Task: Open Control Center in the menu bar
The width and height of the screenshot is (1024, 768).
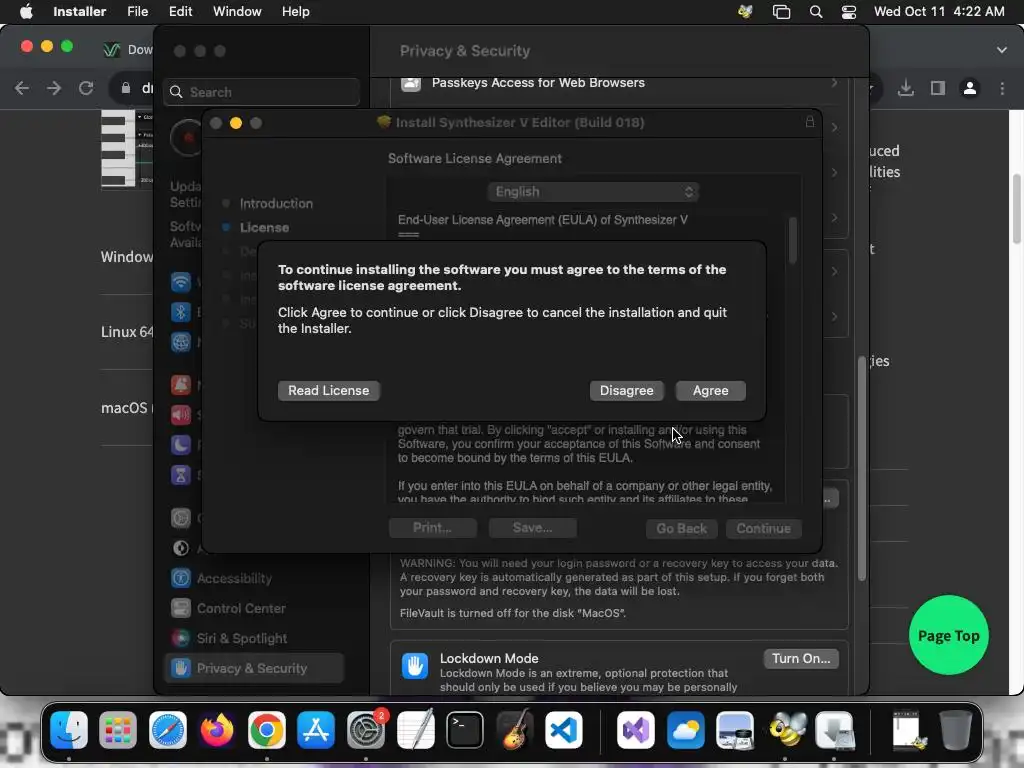Action: [848, 12]
